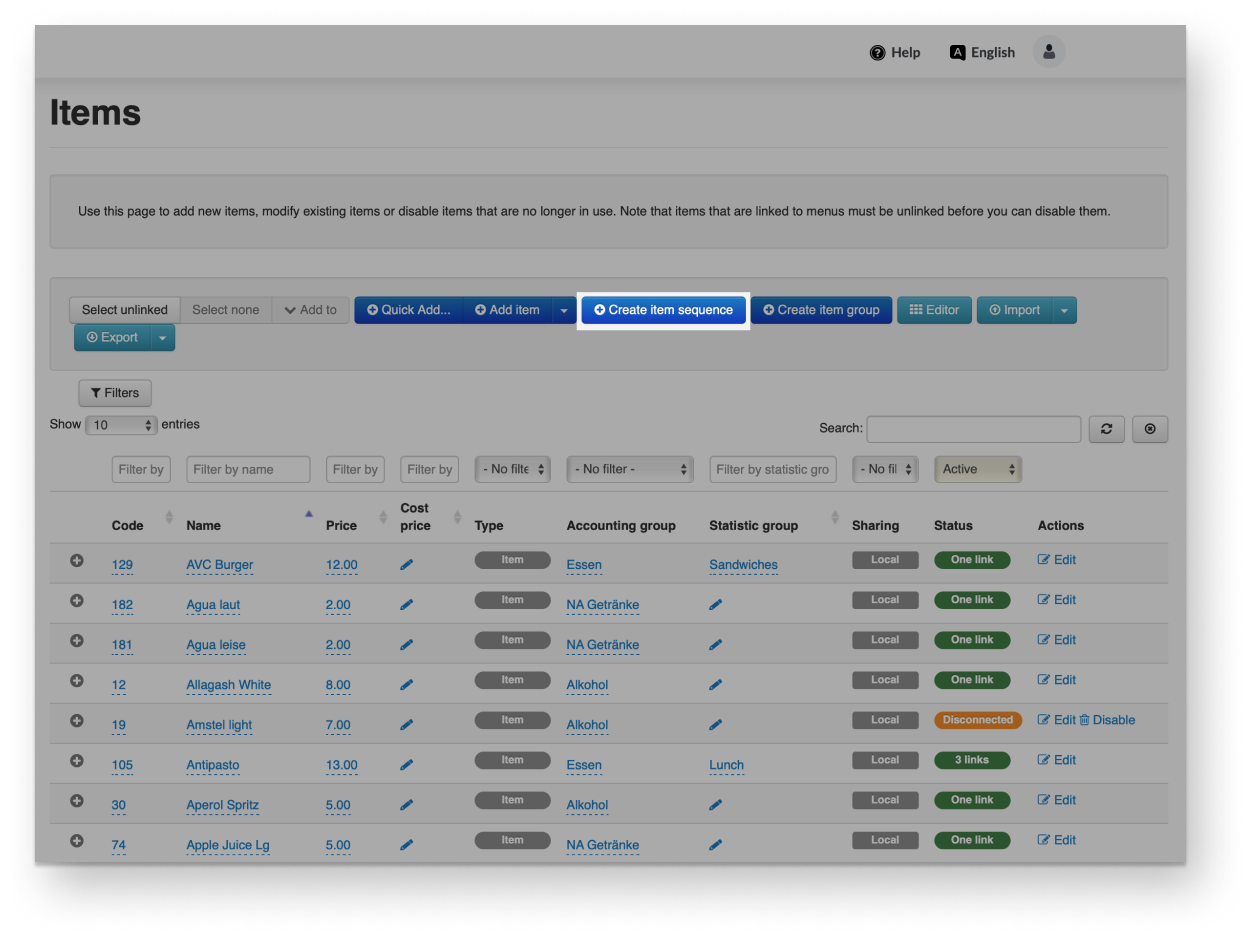Edit the Antipasto item

[x=1057, y=760]
